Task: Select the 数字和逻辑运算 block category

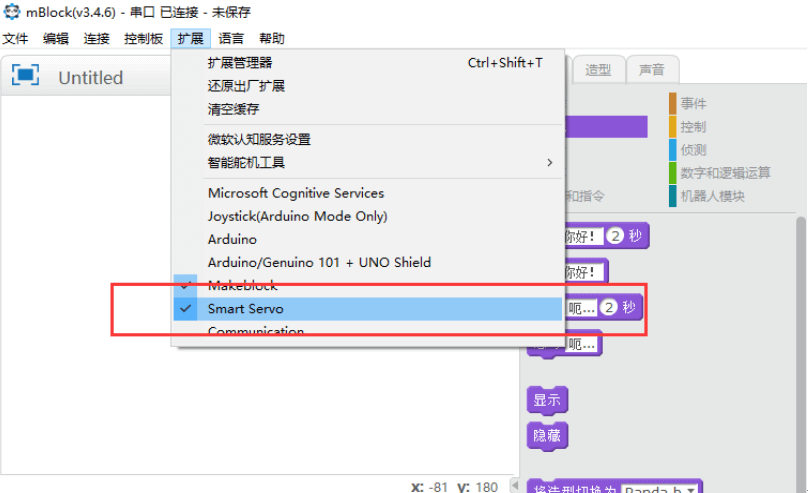Action: (x=725, y=173)
